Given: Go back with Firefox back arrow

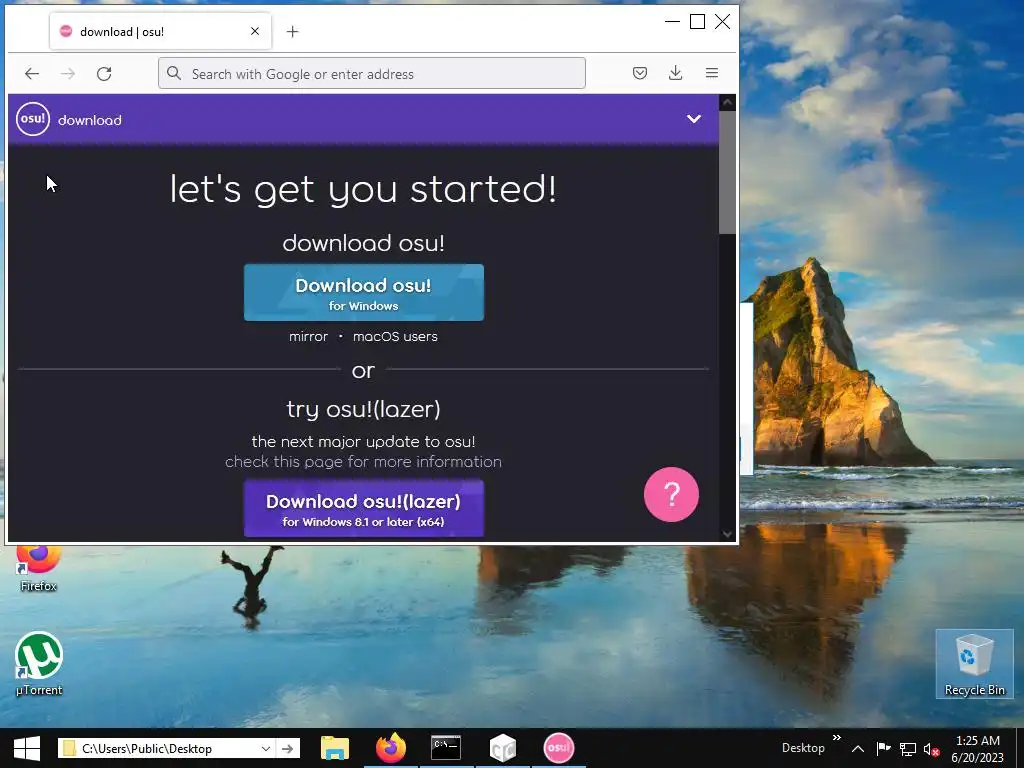Looking at the screenshot, I should click(32, 74).
